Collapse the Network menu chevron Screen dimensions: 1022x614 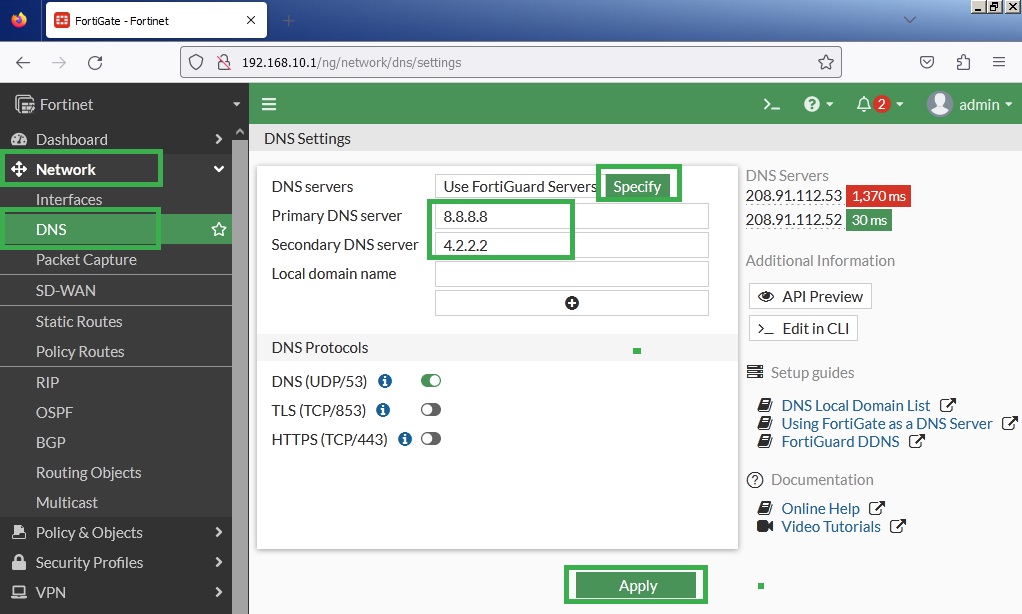[218, 169]
